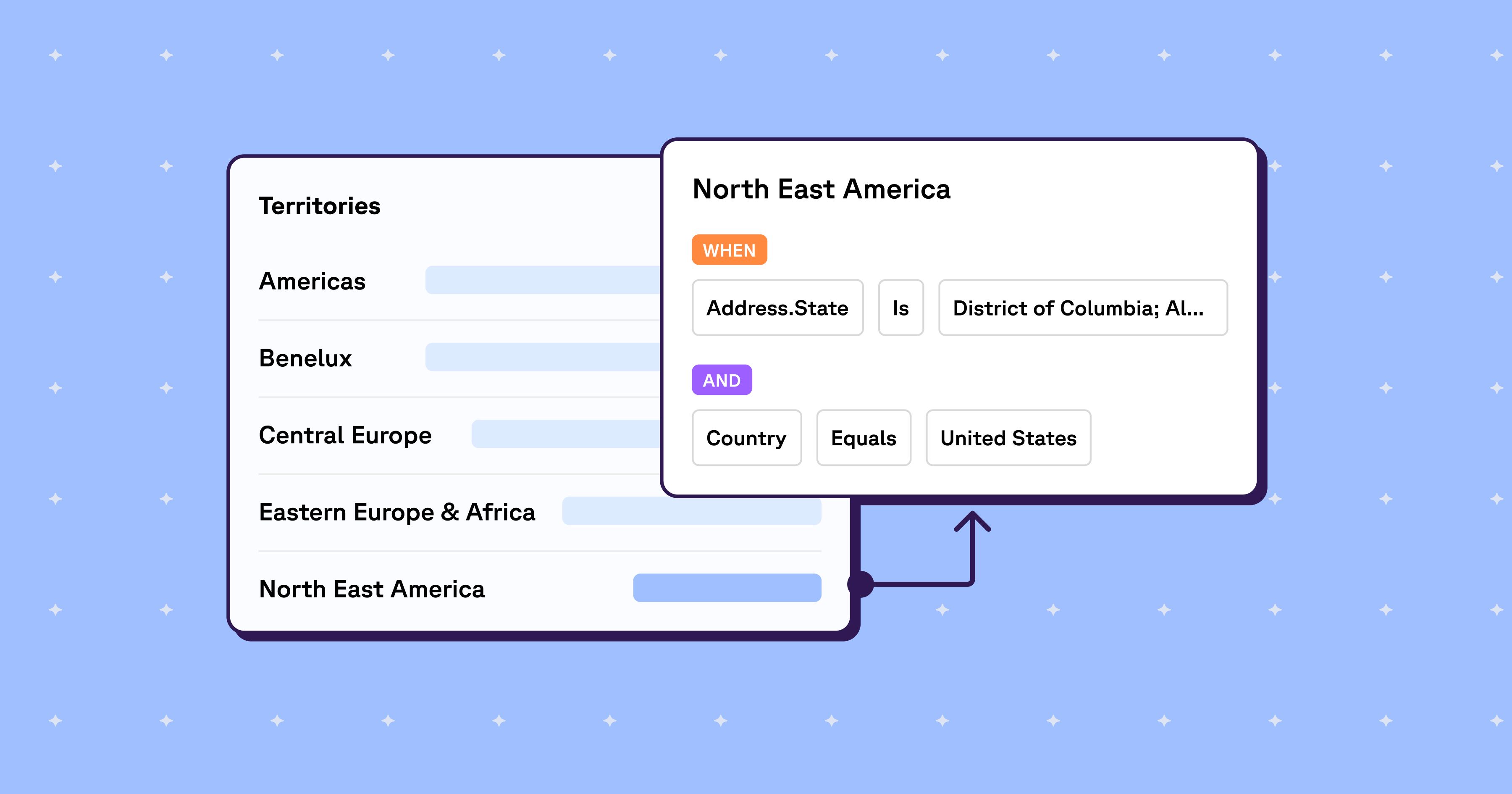Click the orange WHEN tag
This screenshot has height=794, width=1512.
(730, 250)
